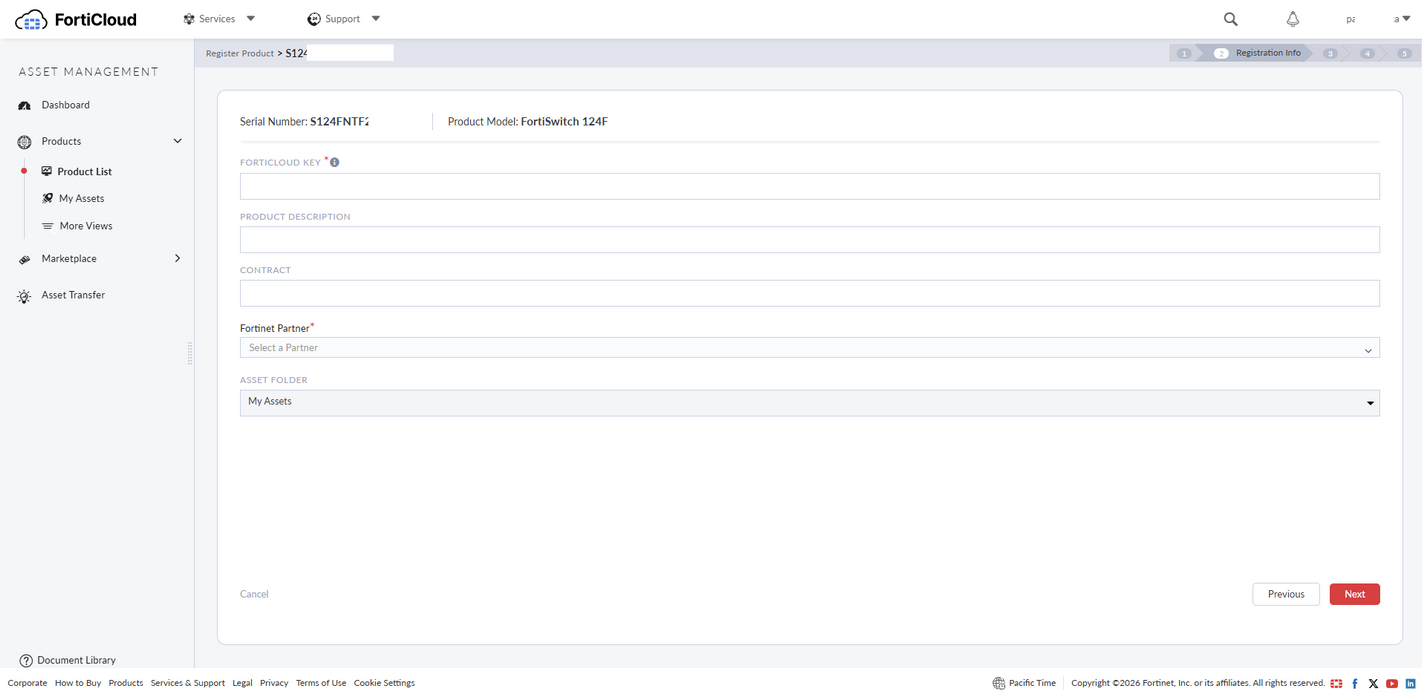Click the Previous button
This screenshot has width=1422, height=700.
(1285, 594)
